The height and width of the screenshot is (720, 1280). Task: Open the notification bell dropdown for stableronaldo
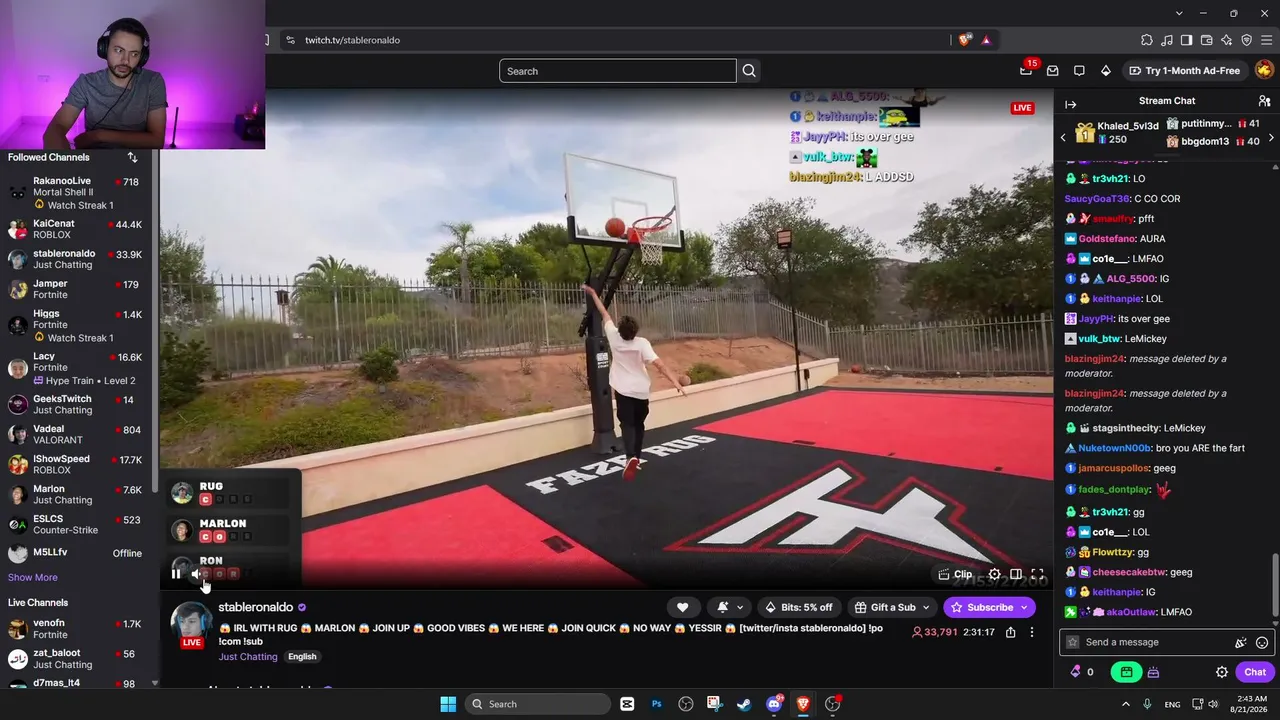730,607
